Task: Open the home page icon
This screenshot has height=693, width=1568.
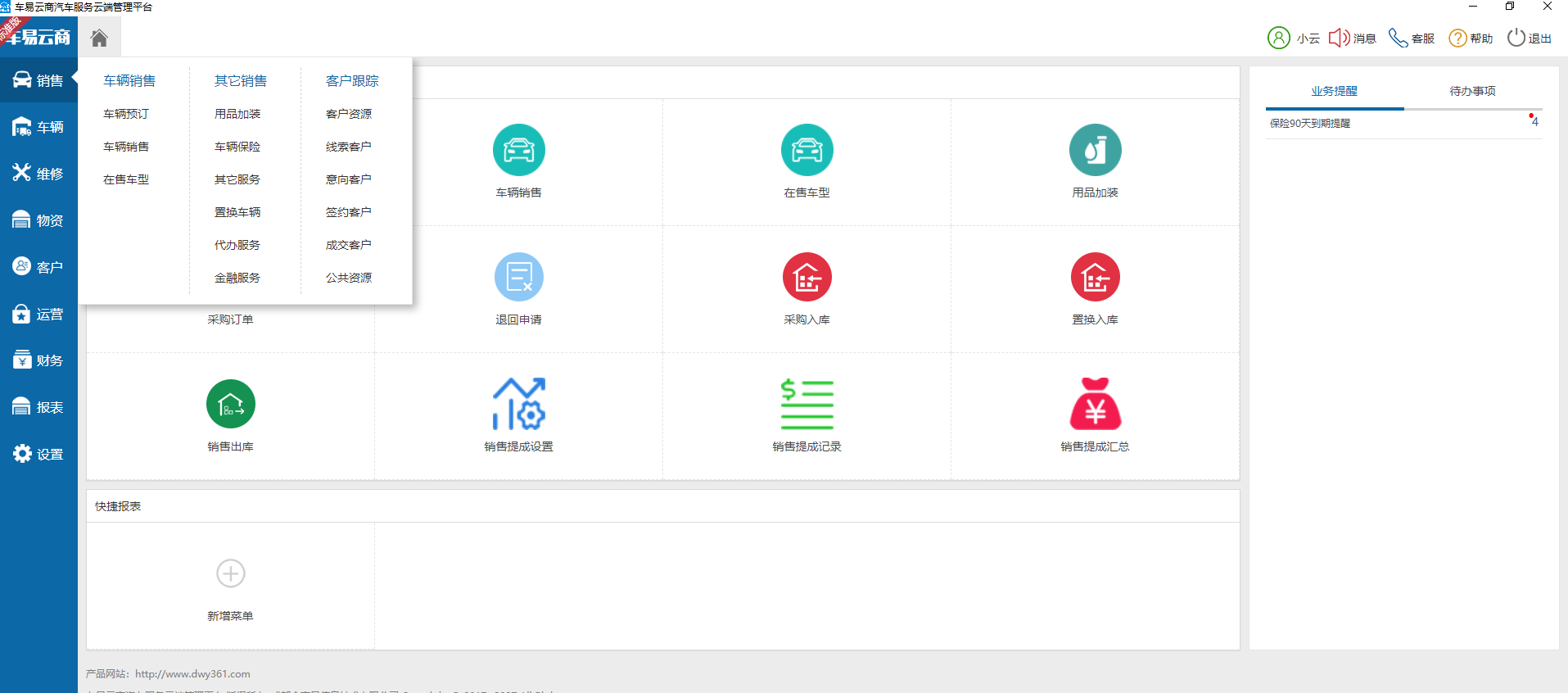Action: (99, 38)
